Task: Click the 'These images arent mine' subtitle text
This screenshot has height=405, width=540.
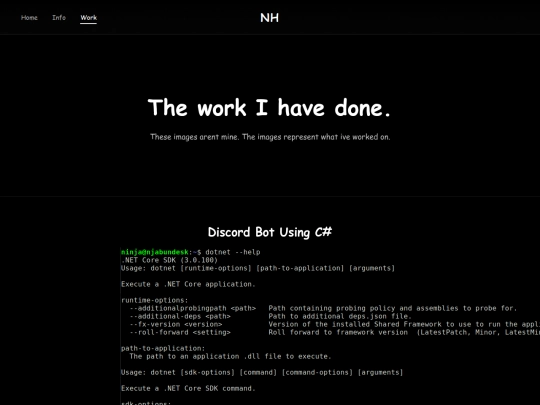Action: 270,137
